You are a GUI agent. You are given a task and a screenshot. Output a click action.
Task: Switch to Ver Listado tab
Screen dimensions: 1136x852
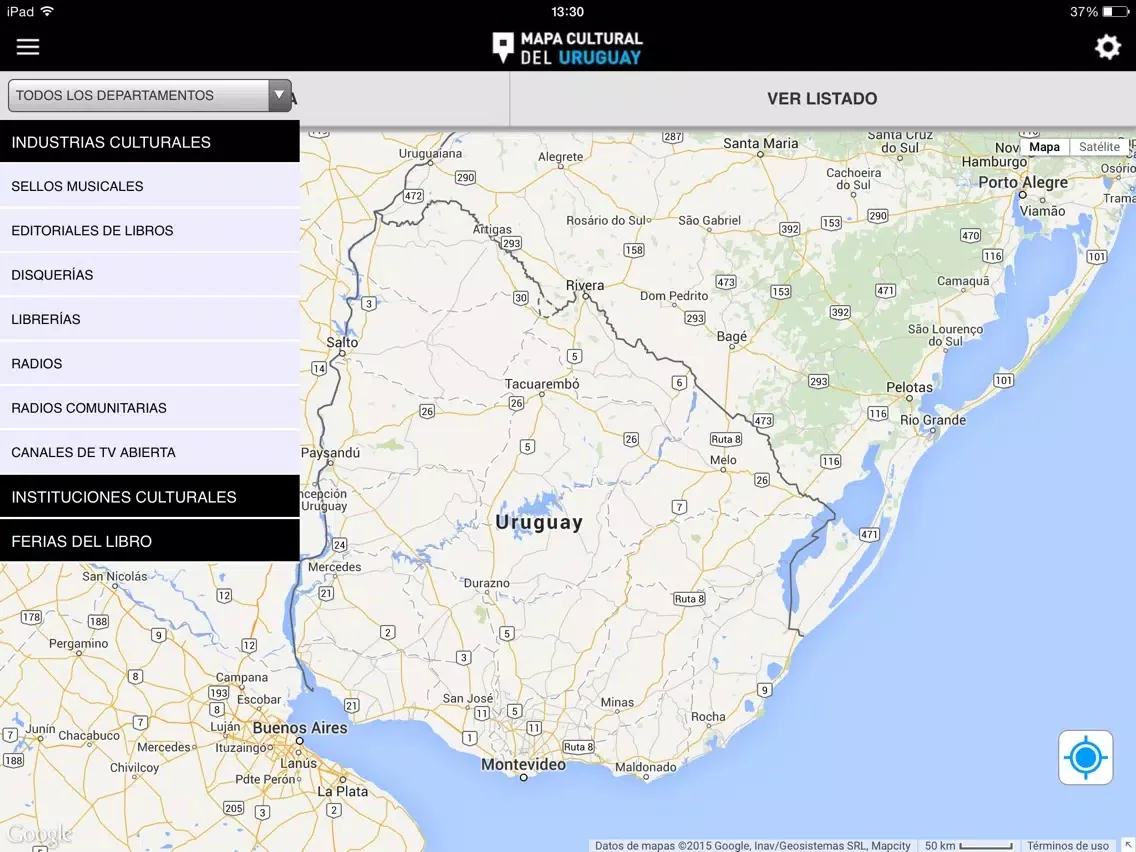[822, 99]
